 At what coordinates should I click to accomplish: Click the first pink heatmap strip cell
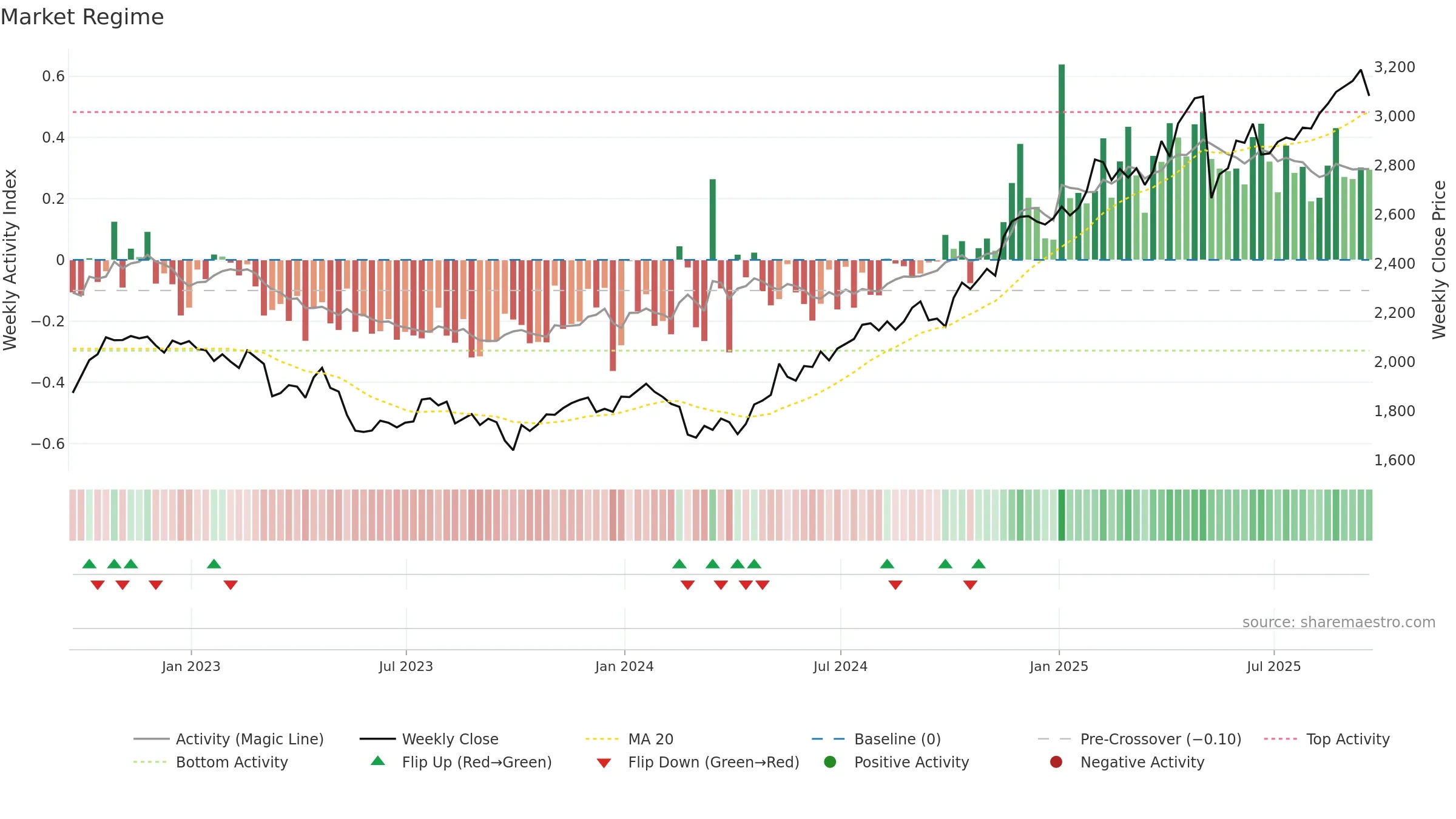[x=73, y=515]
